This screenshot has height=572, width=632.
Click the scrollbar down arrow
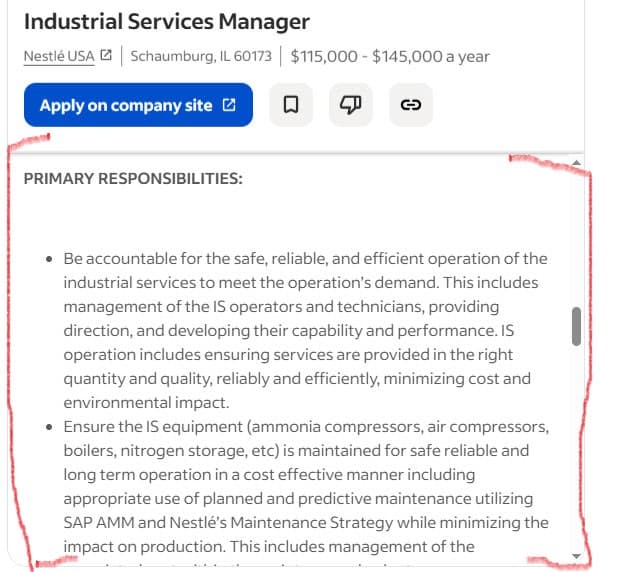[576, 555]
